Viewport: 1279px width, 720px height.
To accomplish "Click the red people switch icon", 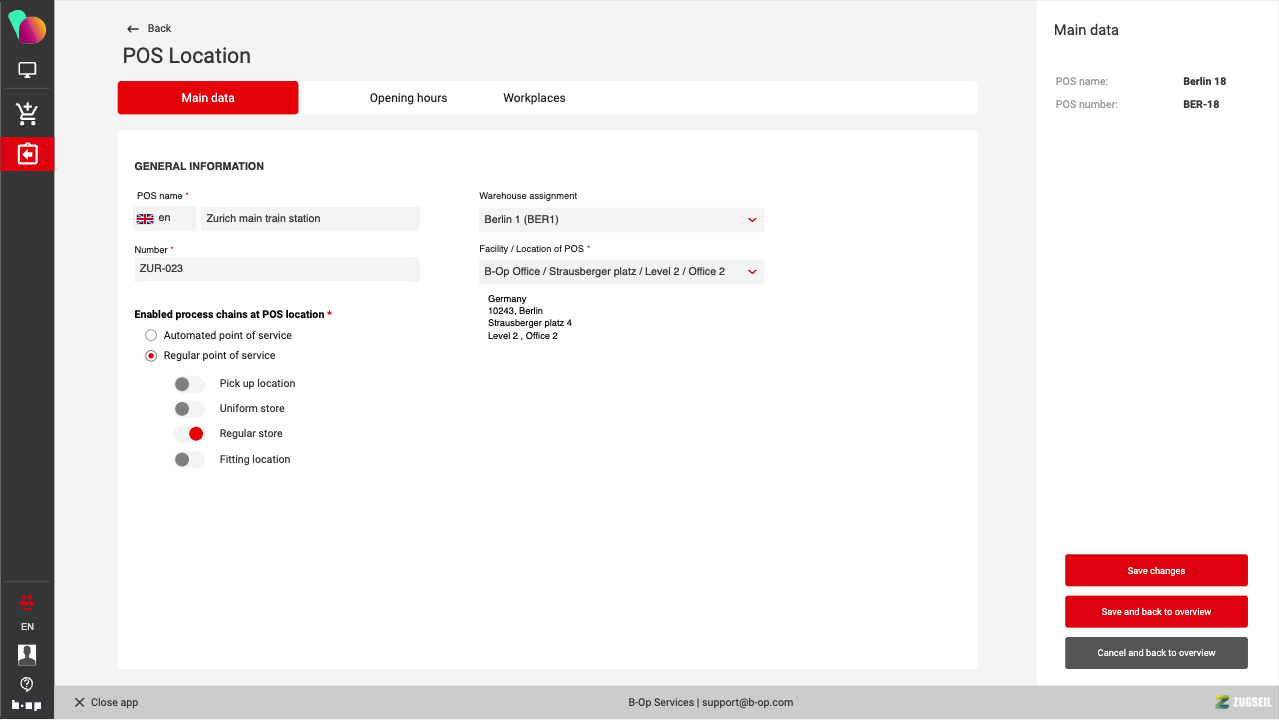I will coord(27,601).
